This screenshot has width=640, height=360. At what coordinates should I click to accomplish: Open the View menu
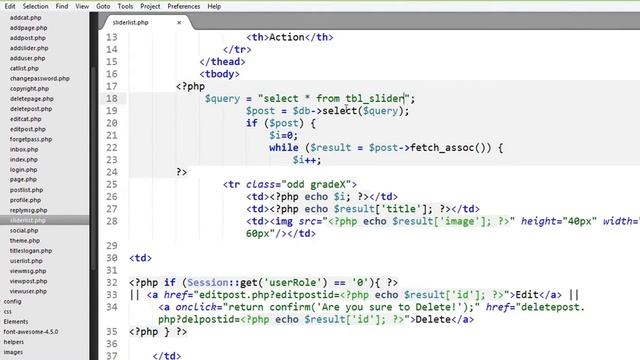(82, 7)
